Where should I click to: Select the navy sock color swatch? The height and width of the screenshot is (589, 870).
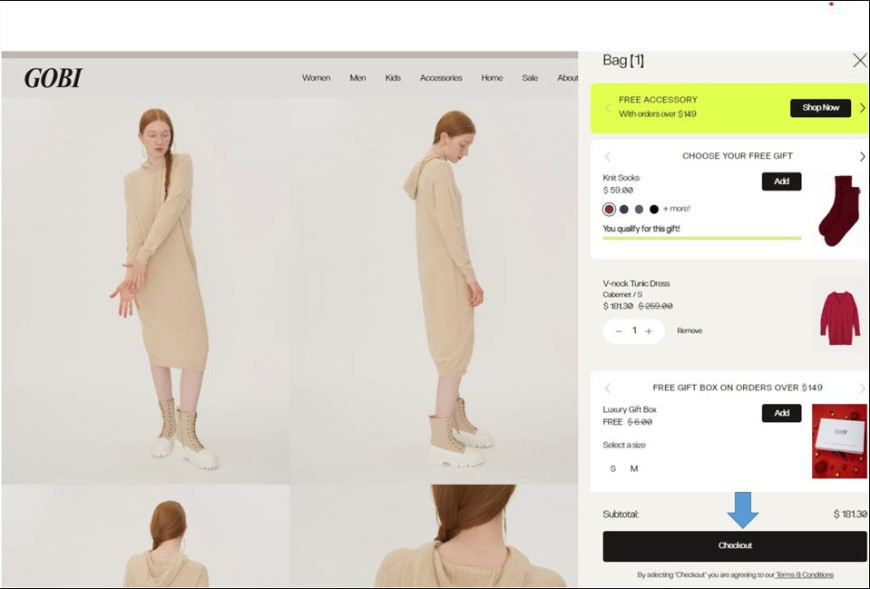tap(624, 209)
